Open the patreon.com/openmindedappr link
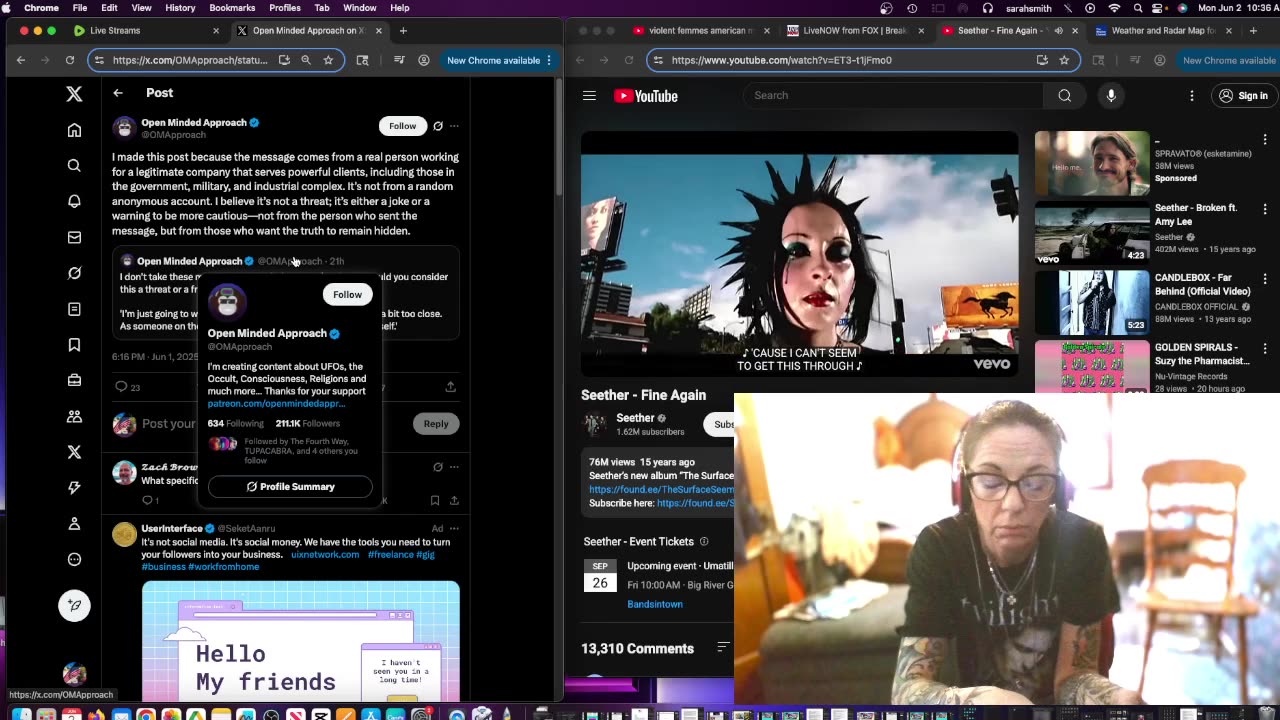 [276, 404]
